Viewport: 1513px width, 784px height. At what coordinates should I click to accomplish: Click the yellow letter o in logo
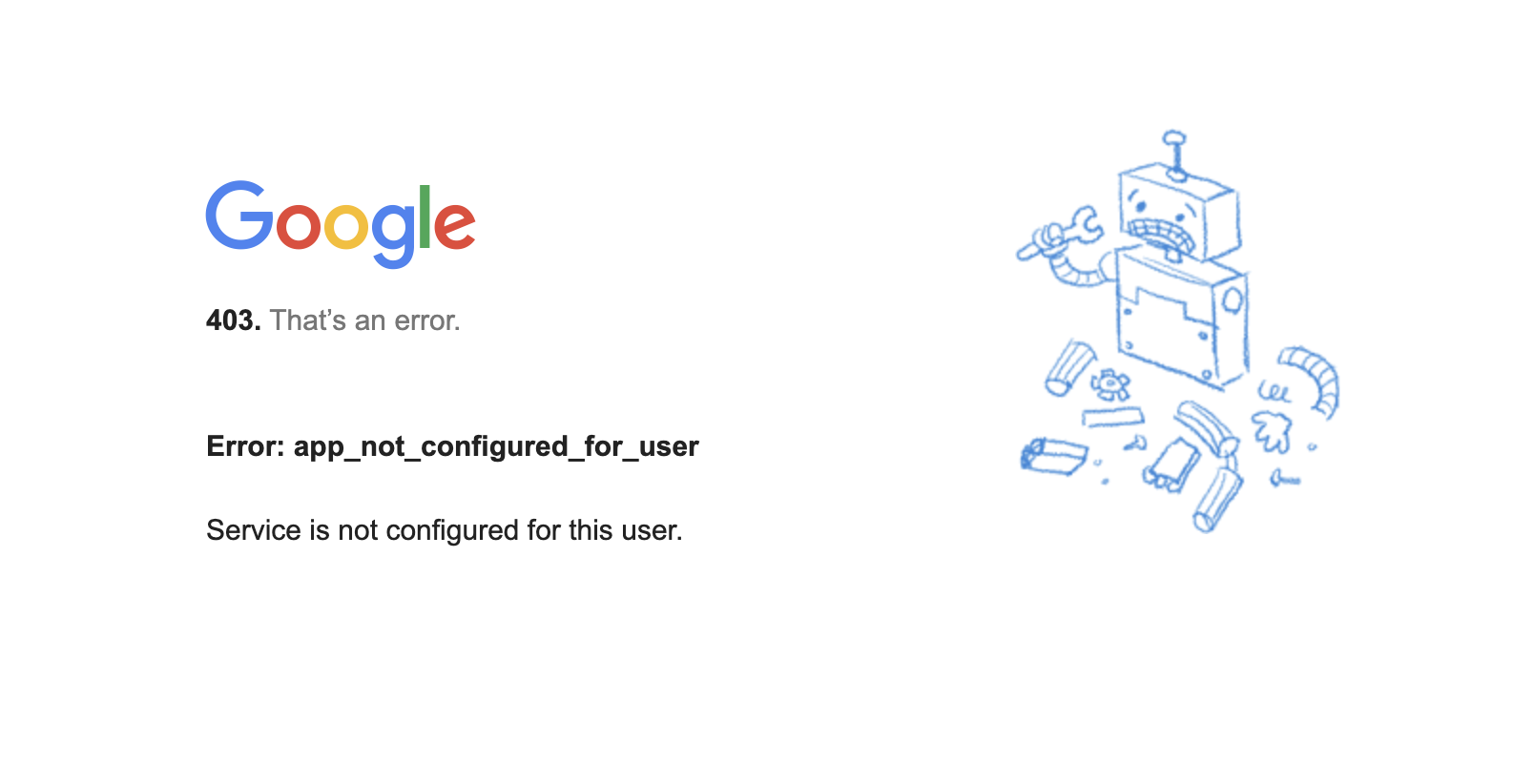[345, 226]
